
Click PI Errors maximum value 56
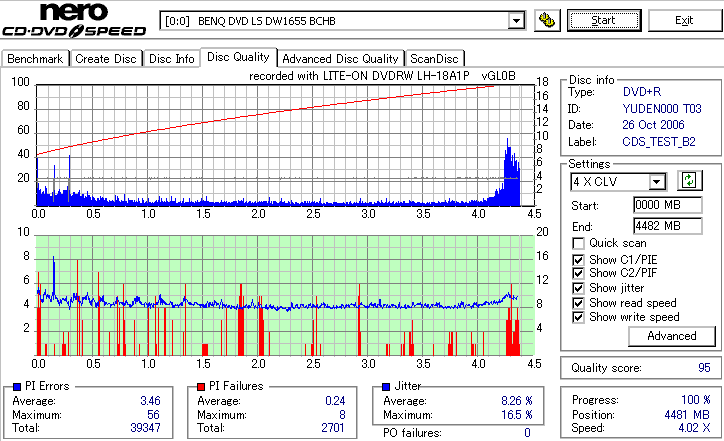pos(153,415)
